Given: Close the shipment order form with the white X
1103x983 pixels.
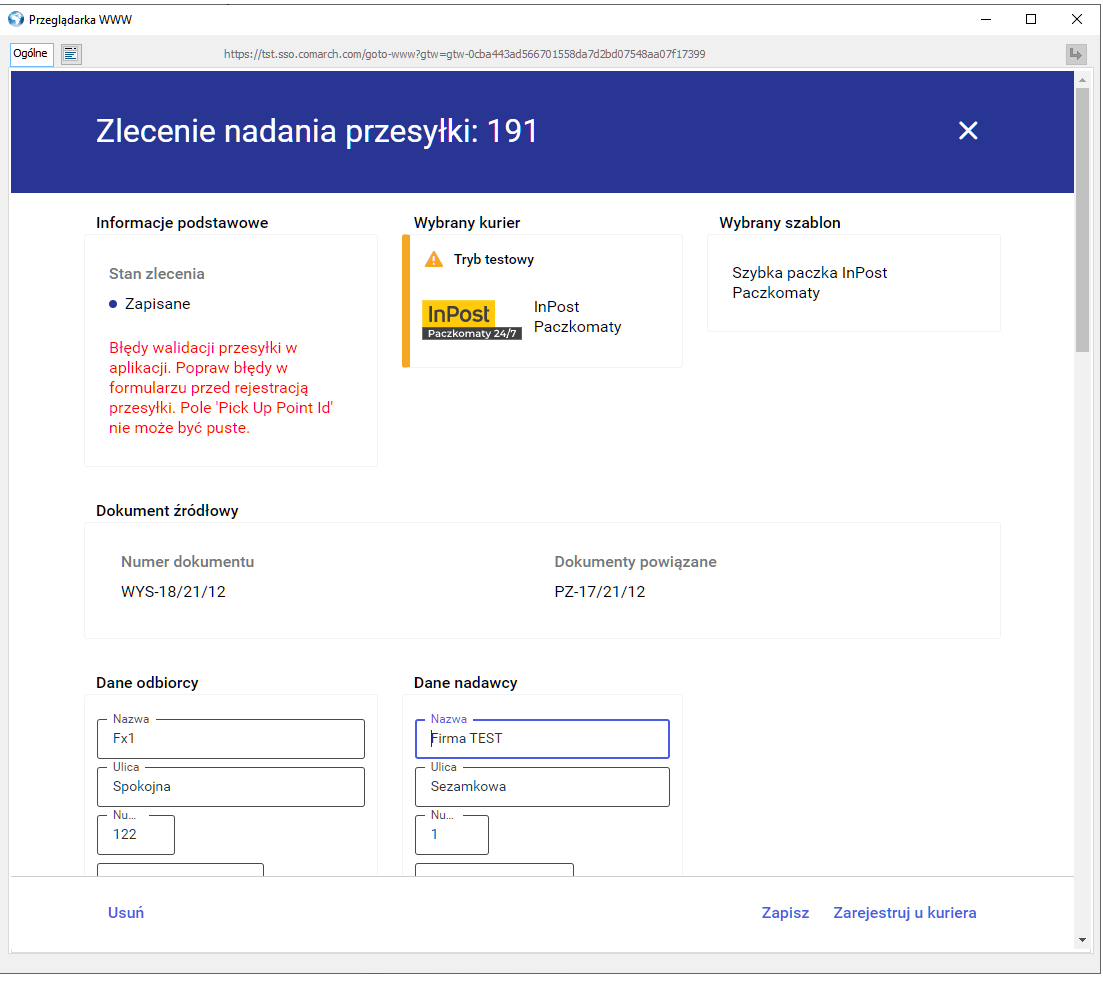Looking at the screenshot, I should click(x=968, y=130).
